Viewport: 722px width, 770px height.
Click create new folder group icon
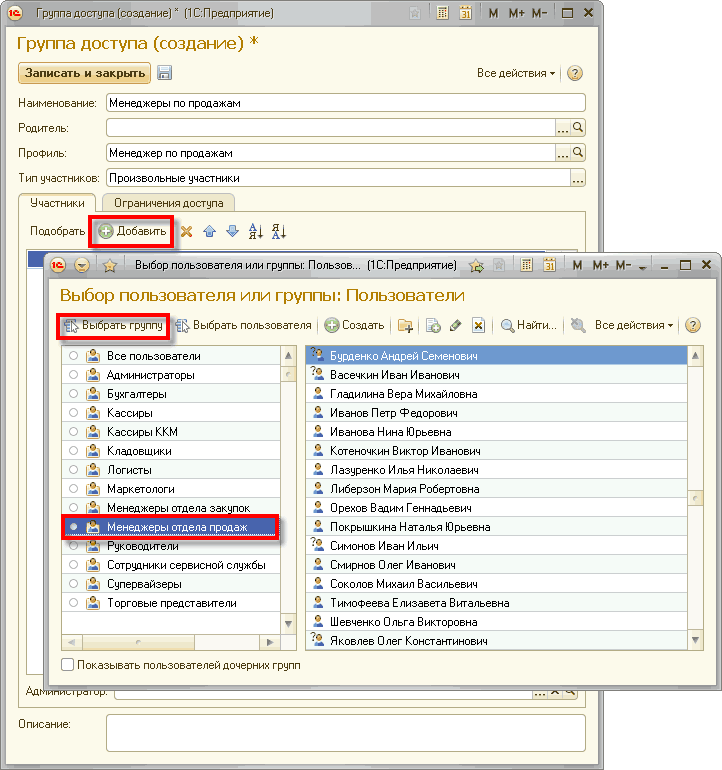(405, 325)
